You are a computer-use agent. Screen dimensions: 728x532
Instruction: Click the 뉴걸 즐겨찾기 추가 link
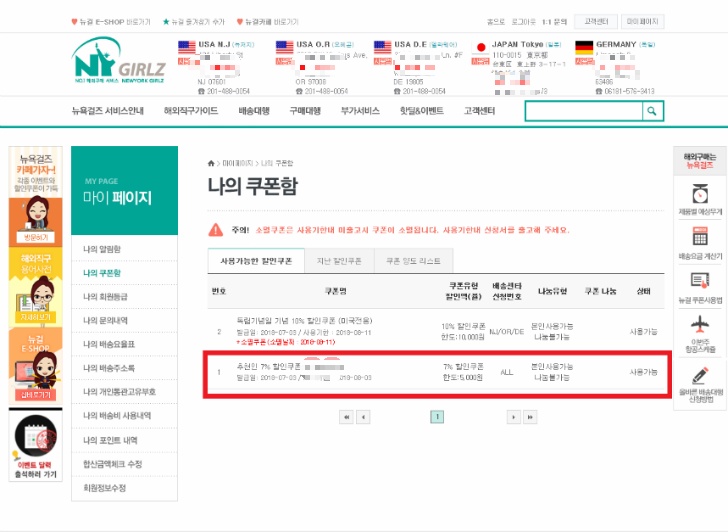194,22
